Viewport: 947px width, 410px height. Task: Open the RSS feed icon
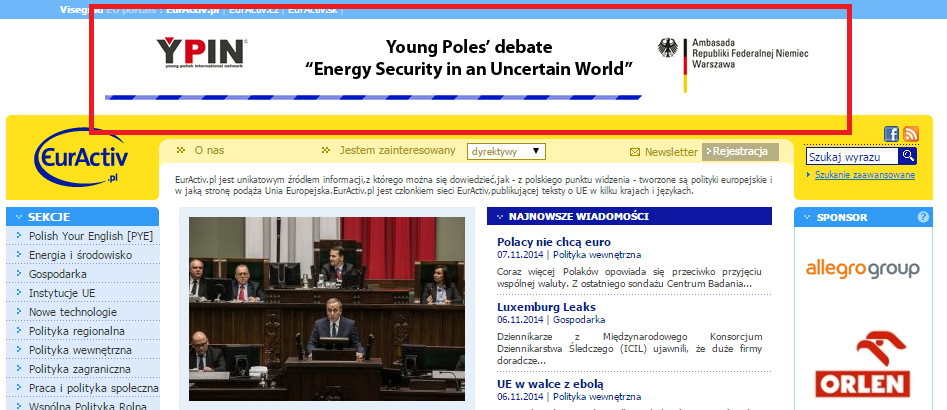click(x=911, y=134)
